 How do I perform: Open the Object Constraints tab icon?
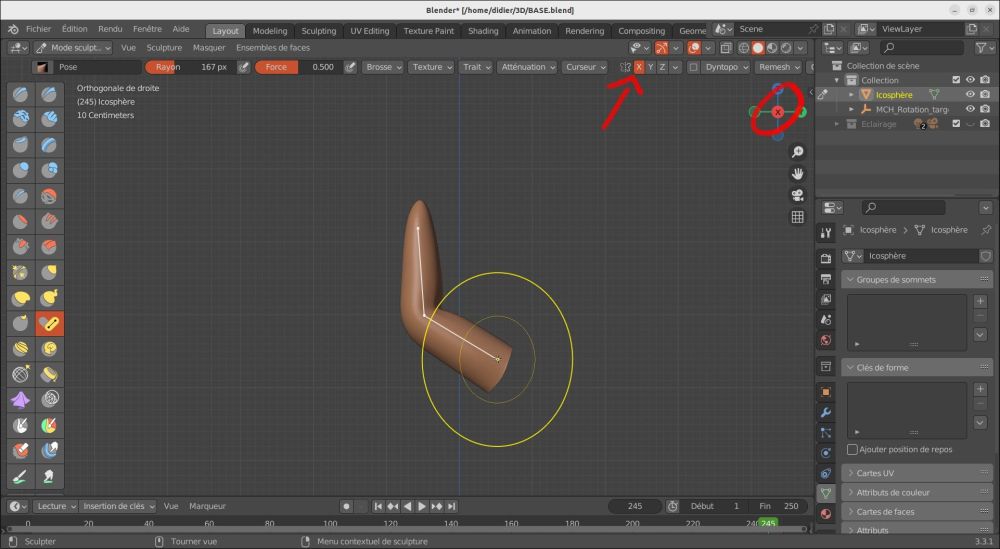[x=826, y=473]
